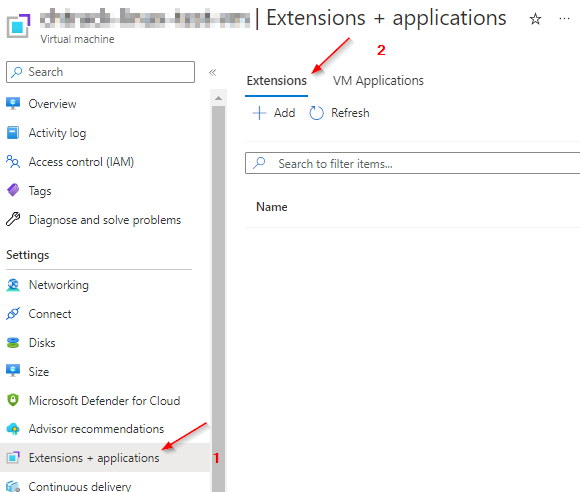Click the Virtual machine subtitle text

coord(77,39)
